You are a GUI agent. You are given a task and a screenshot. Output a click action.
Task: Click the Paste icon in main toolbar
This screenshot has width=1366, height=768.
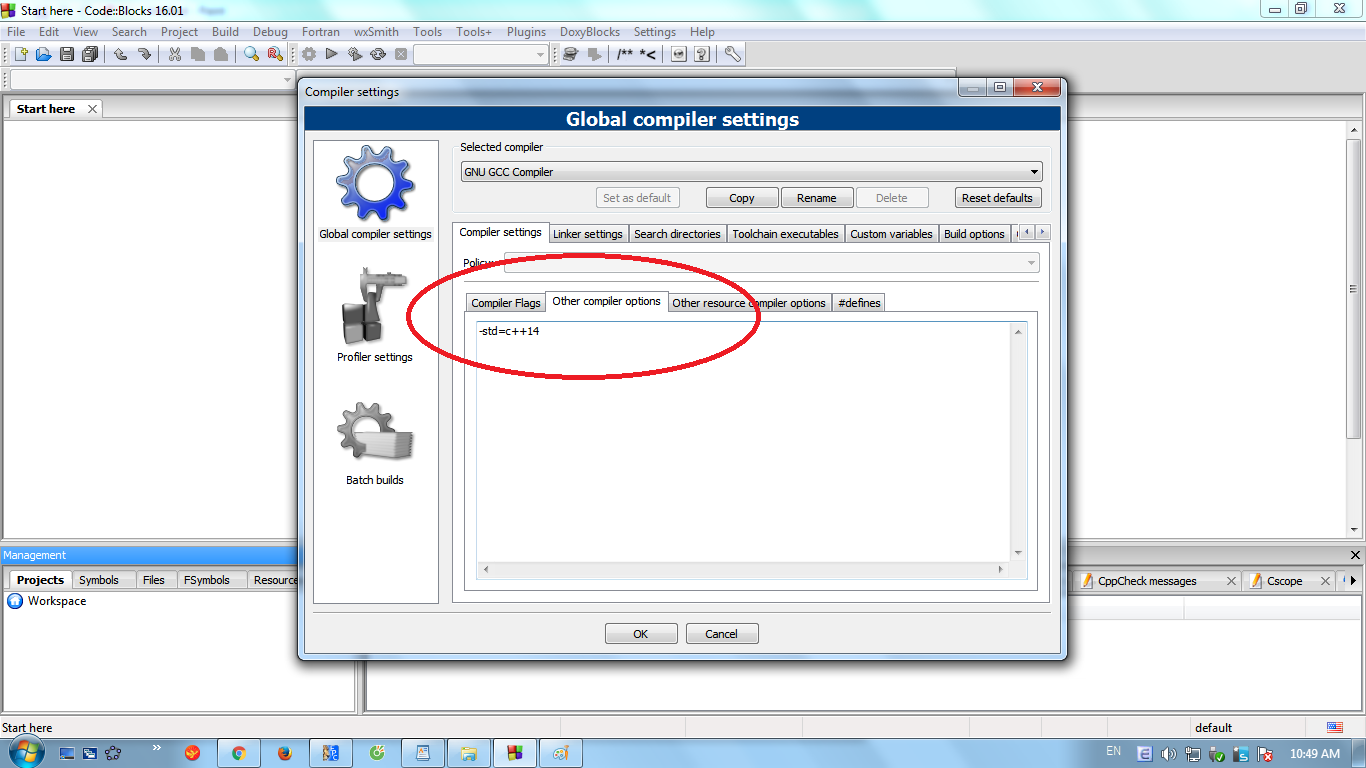[220, 54]
